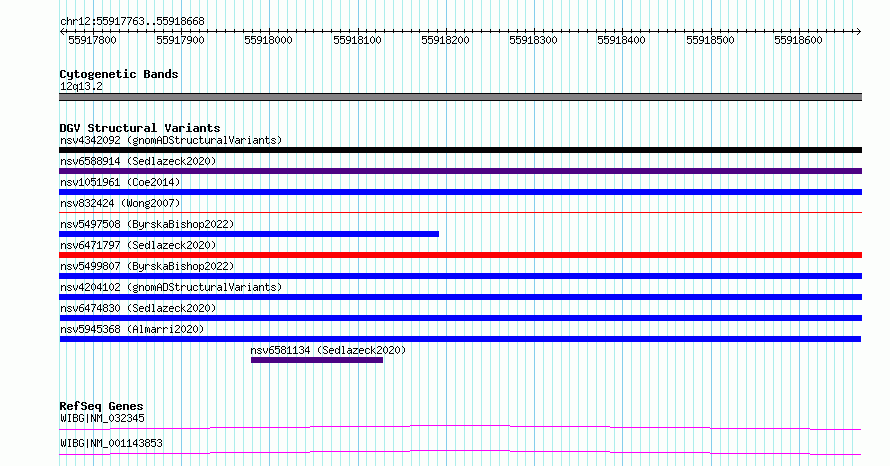Click the thick red nsv6471797 variant bar

click(460, 255)
